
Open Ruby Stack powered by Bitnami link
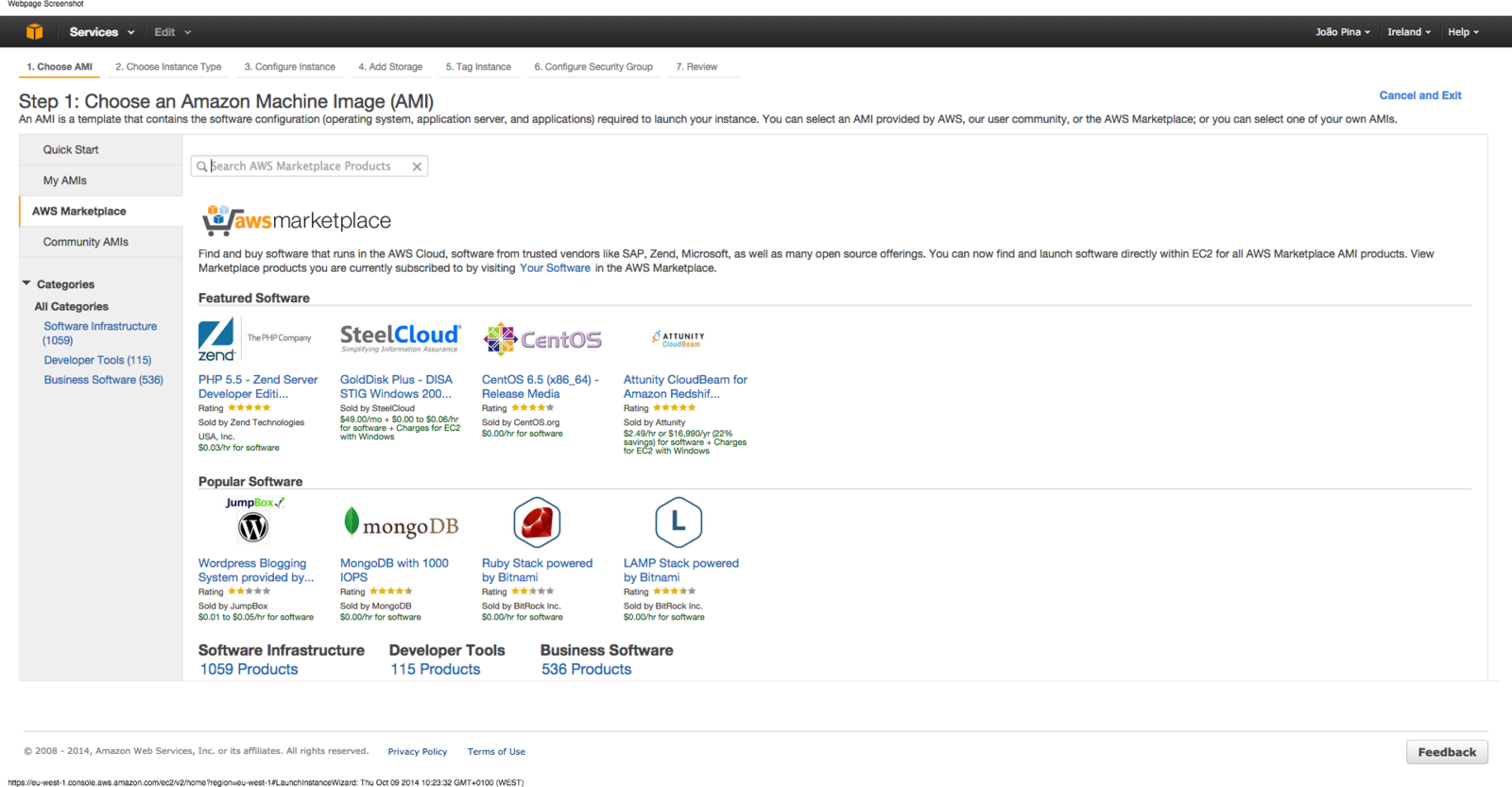[537, 570]
